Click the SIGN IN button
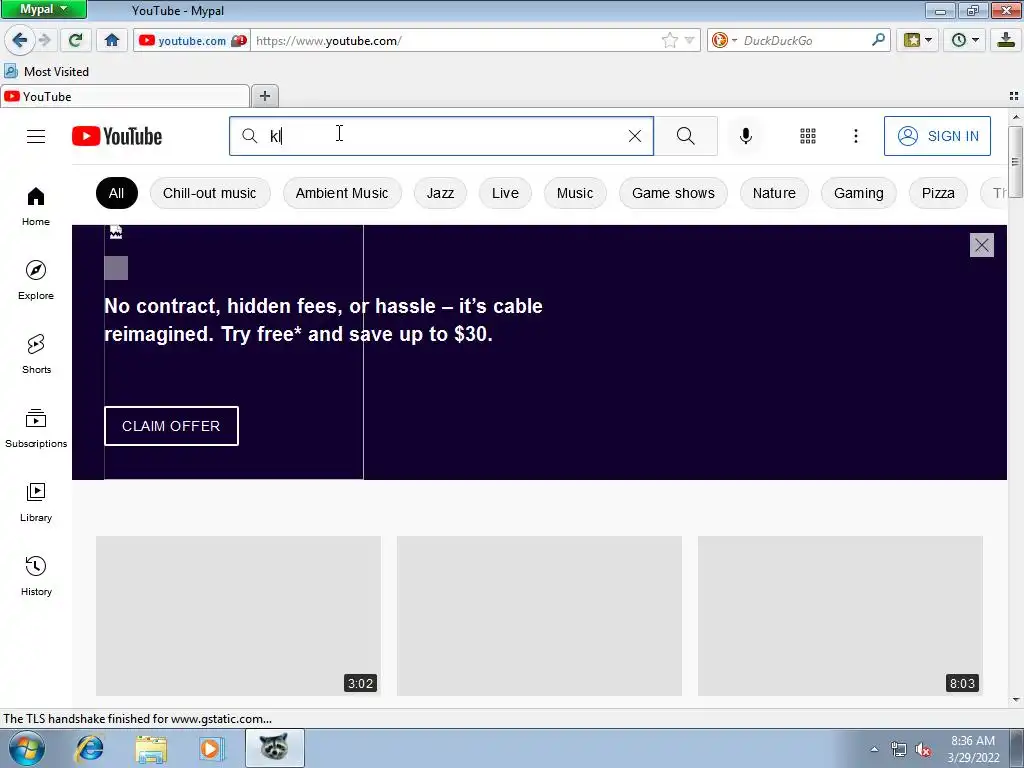The width and height of the screenshot is (1024, 768). click(937, 136)
